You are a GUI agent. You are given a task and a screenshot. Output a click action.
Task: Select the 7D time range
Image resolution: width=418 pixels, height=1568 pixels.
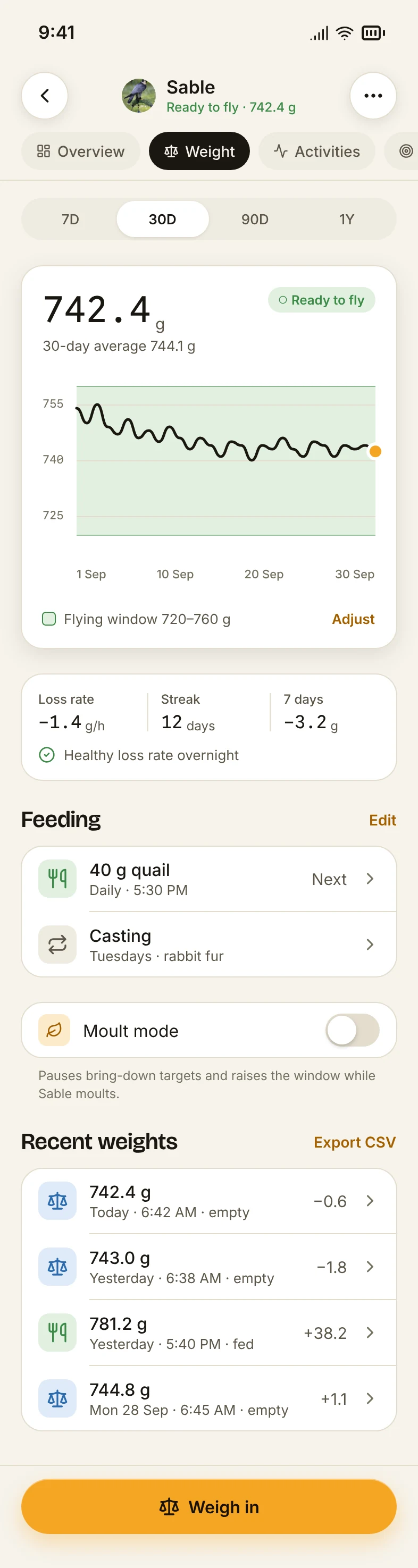click(70, 219)
